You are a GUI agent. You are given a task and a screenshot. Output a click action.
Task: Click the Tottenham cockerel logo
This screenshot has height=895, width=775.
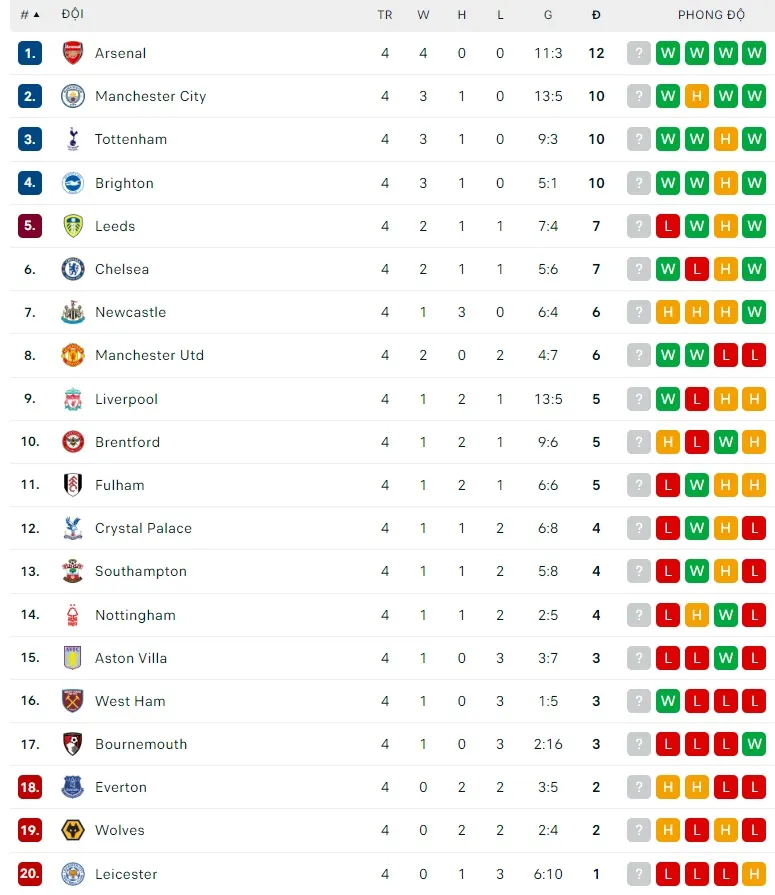(73, 139)
